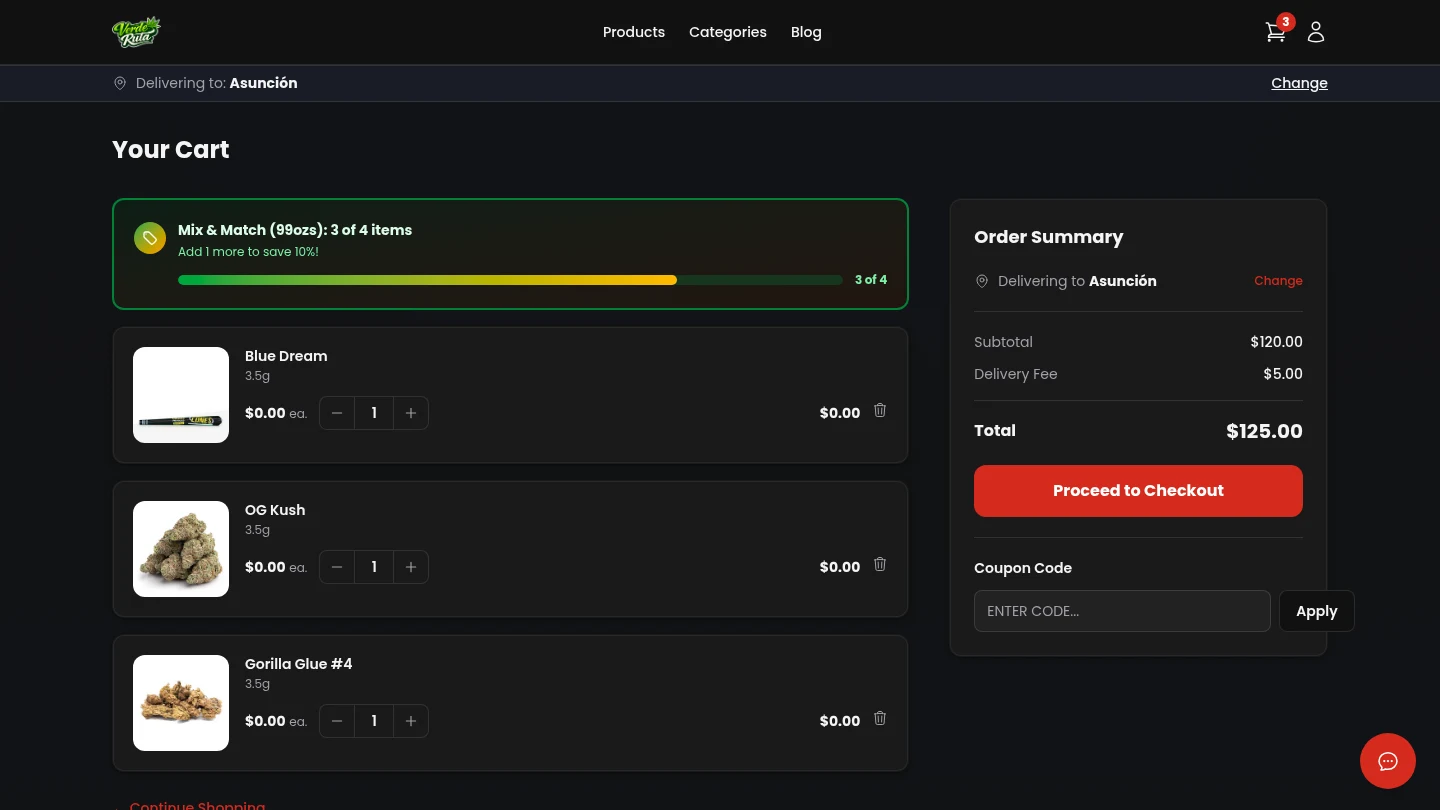Click the Continue Shopping link
This screenshot has height=810, width=1440.
tap(197, 805)
